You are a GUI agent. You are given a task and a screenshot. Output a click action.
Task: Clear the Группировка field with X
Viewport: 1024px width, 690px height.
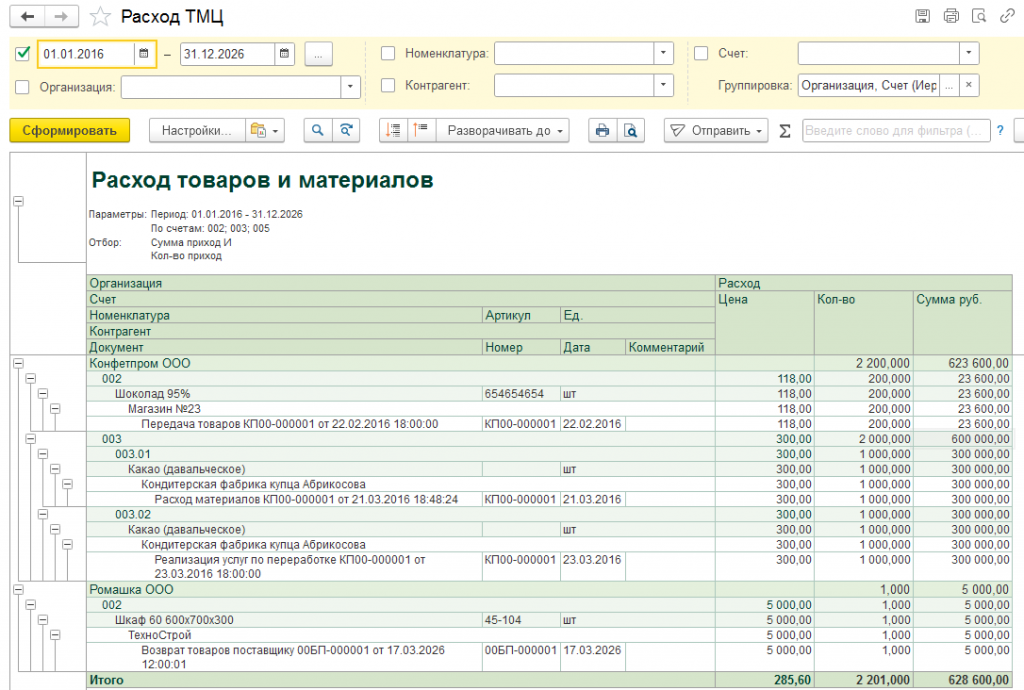(x=968, y=85)
